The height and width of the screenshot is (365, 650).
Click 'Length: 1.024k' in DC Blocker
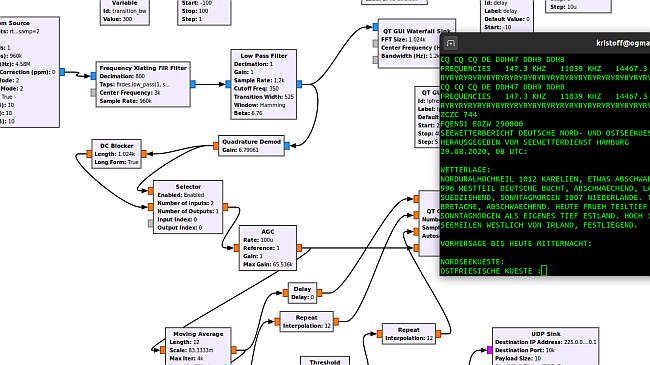[115, 154]
